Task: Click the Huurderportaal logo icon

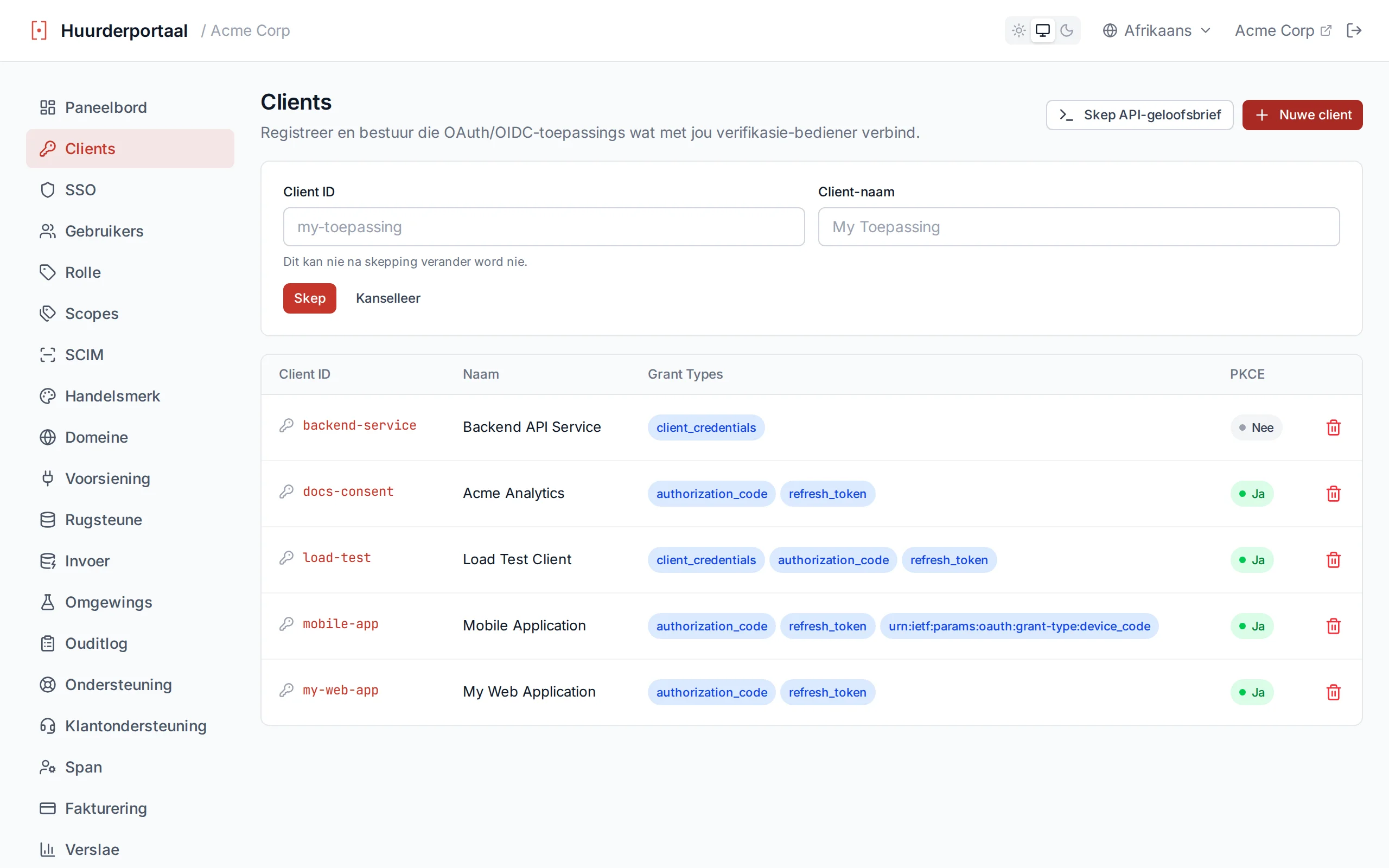Action: [x=39, y=30]
